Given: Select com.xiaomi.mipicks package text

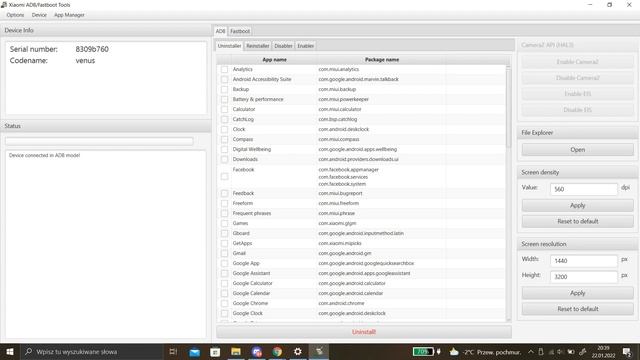Looking at the screenshot, I should click(x=340, y=243).
